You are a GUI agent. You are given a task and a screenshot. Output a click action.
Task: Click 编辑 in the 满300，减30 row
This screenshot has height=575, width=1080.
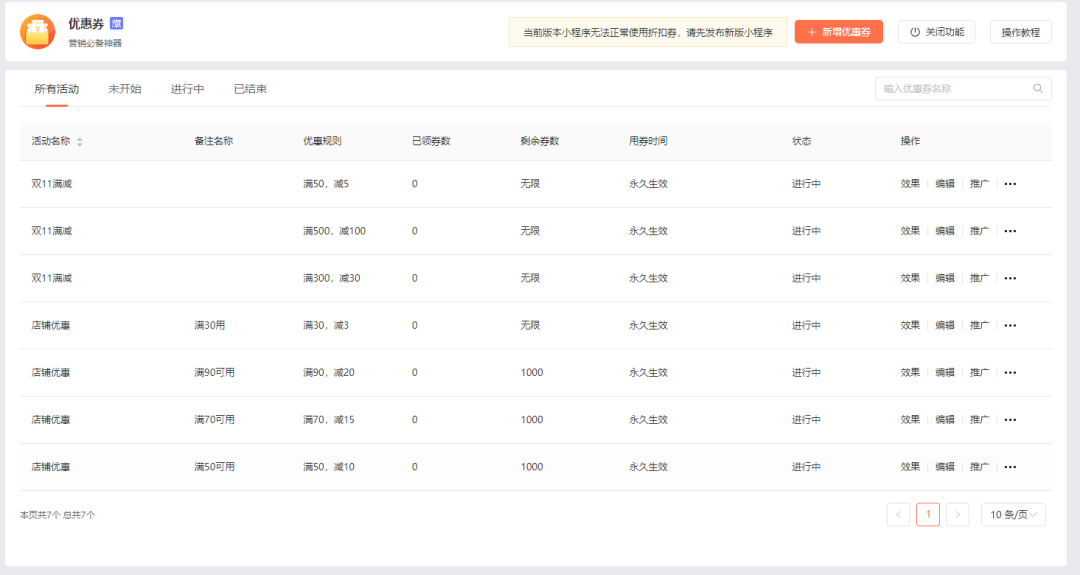click(x=944, y=278)
